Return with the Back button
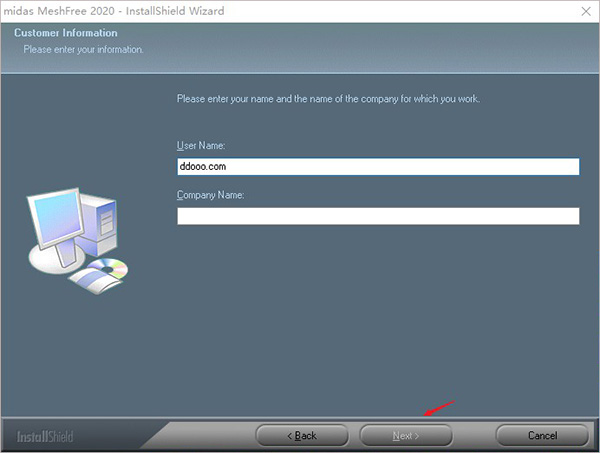The width and height of the screenshot is (600, 453). pos(302,435)
